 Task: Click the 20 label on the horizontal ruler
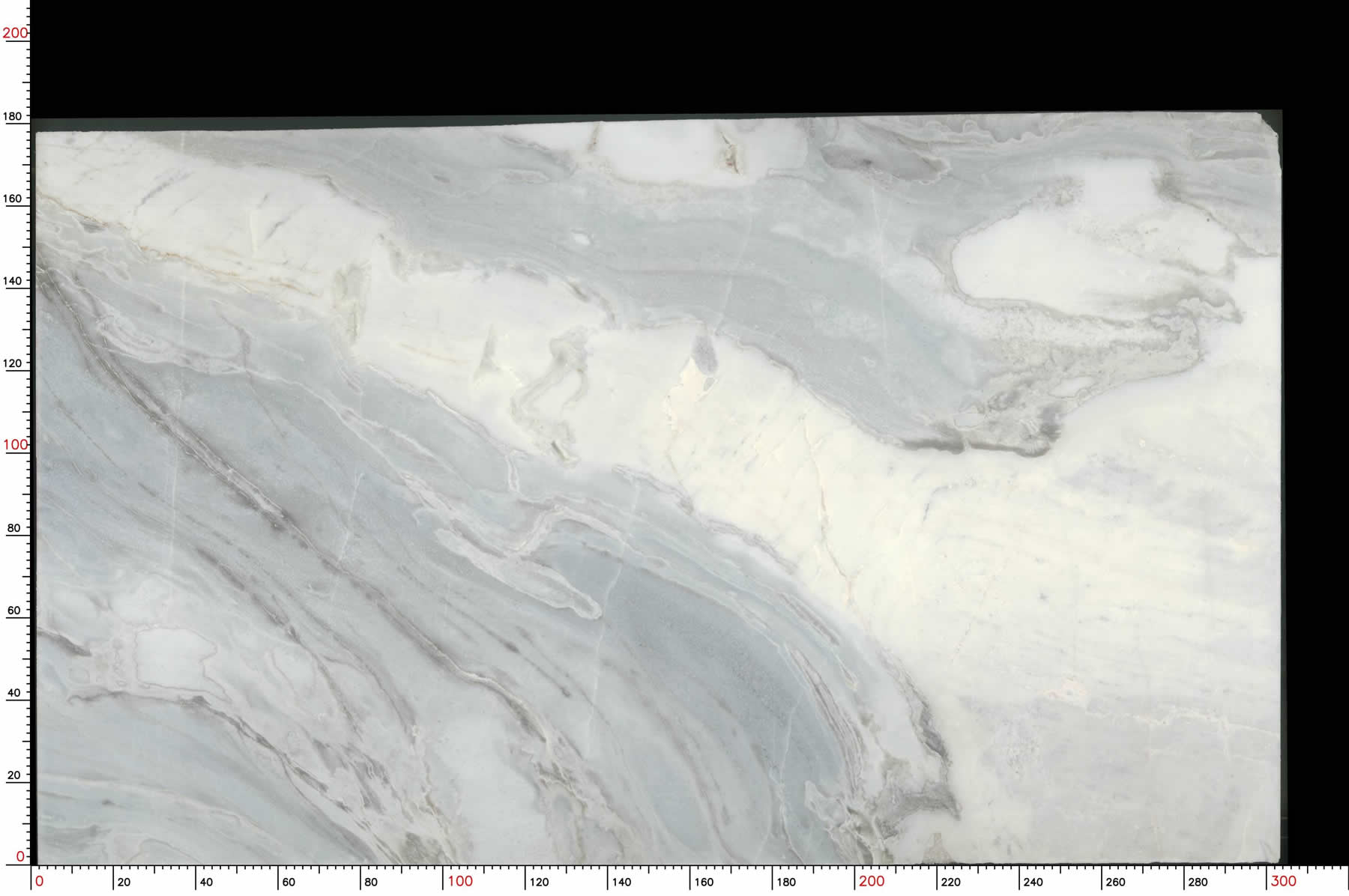pyautogui.click(x=124, y=883)
